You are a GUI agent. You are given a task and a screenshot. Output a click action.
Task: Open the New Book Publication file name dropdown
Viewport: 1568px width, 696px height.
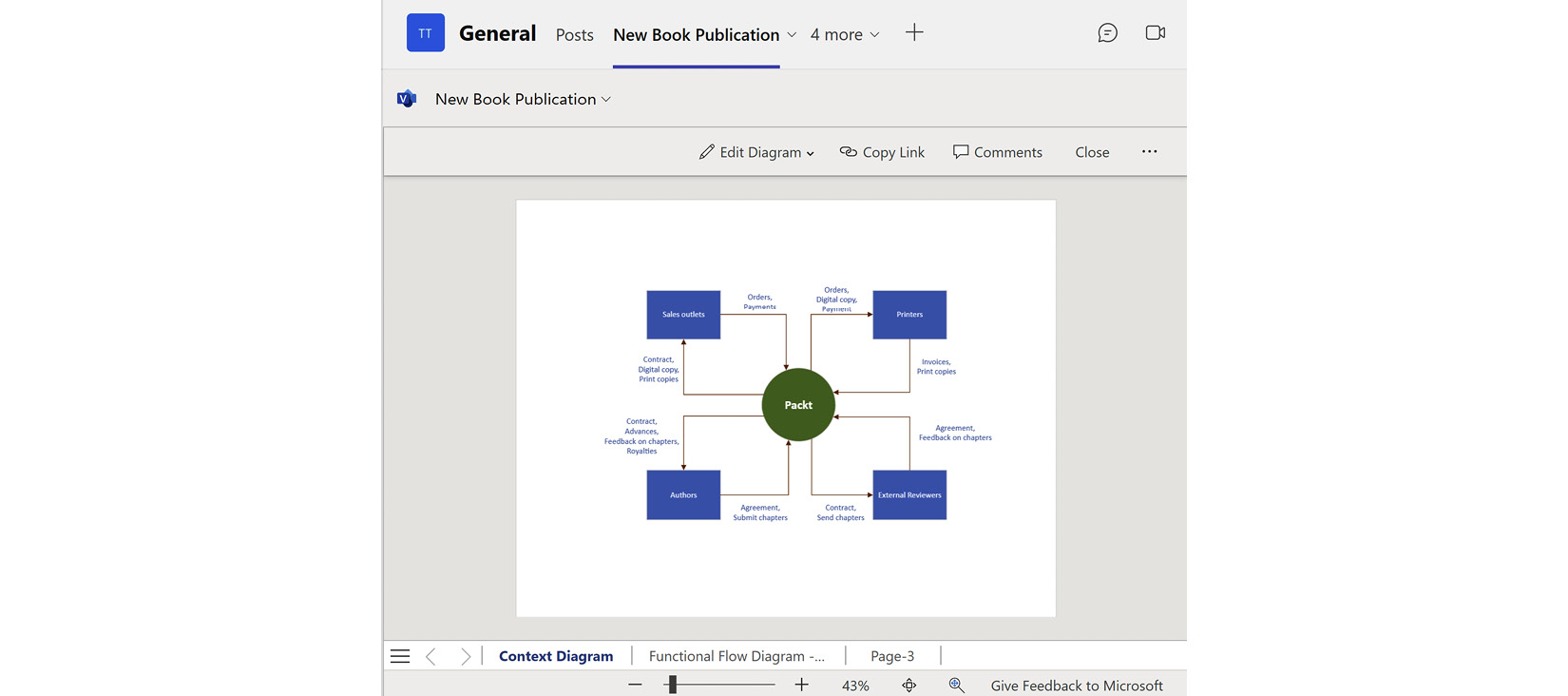(523, 99)
